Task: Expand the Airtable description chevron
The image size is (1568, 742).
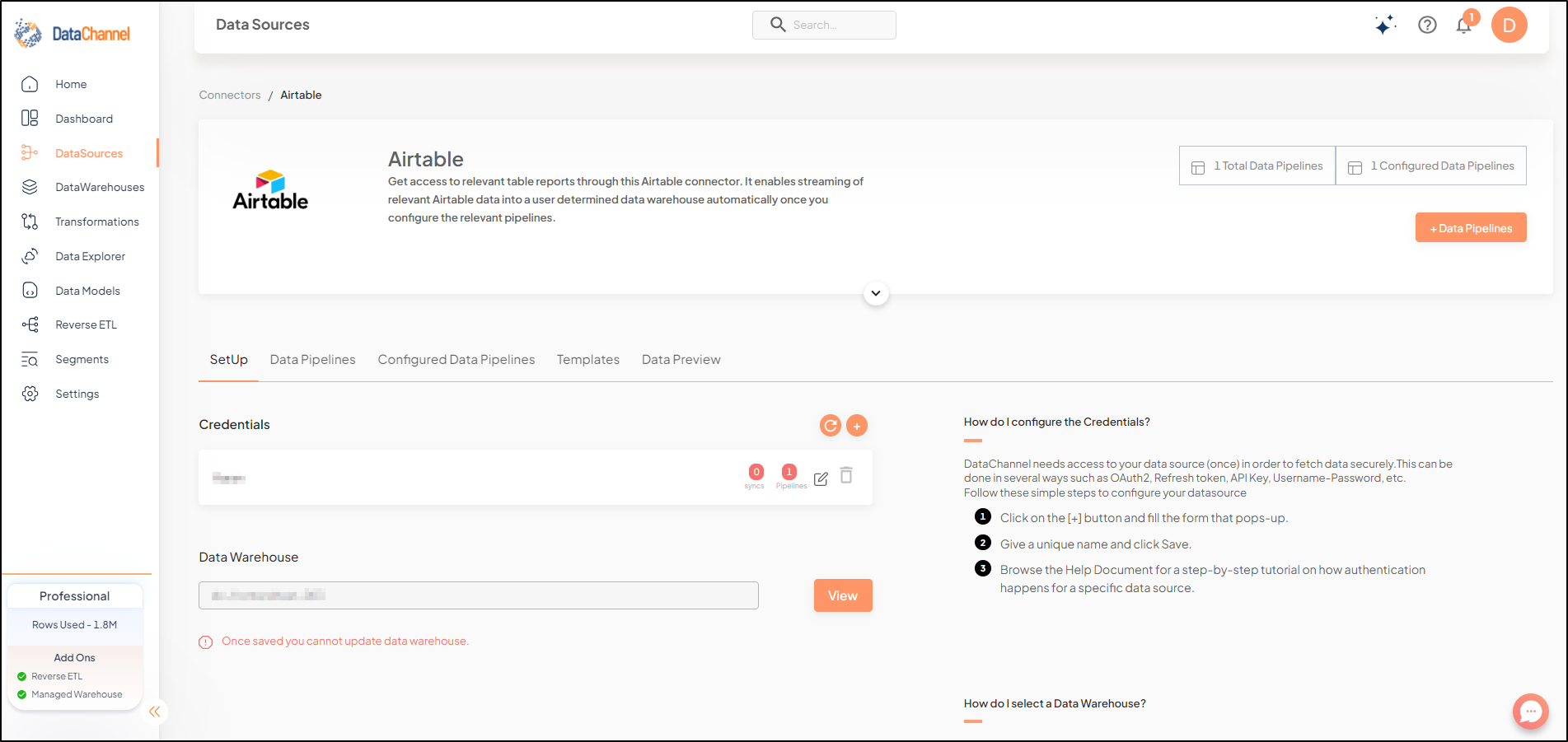Action: (876, 293)
